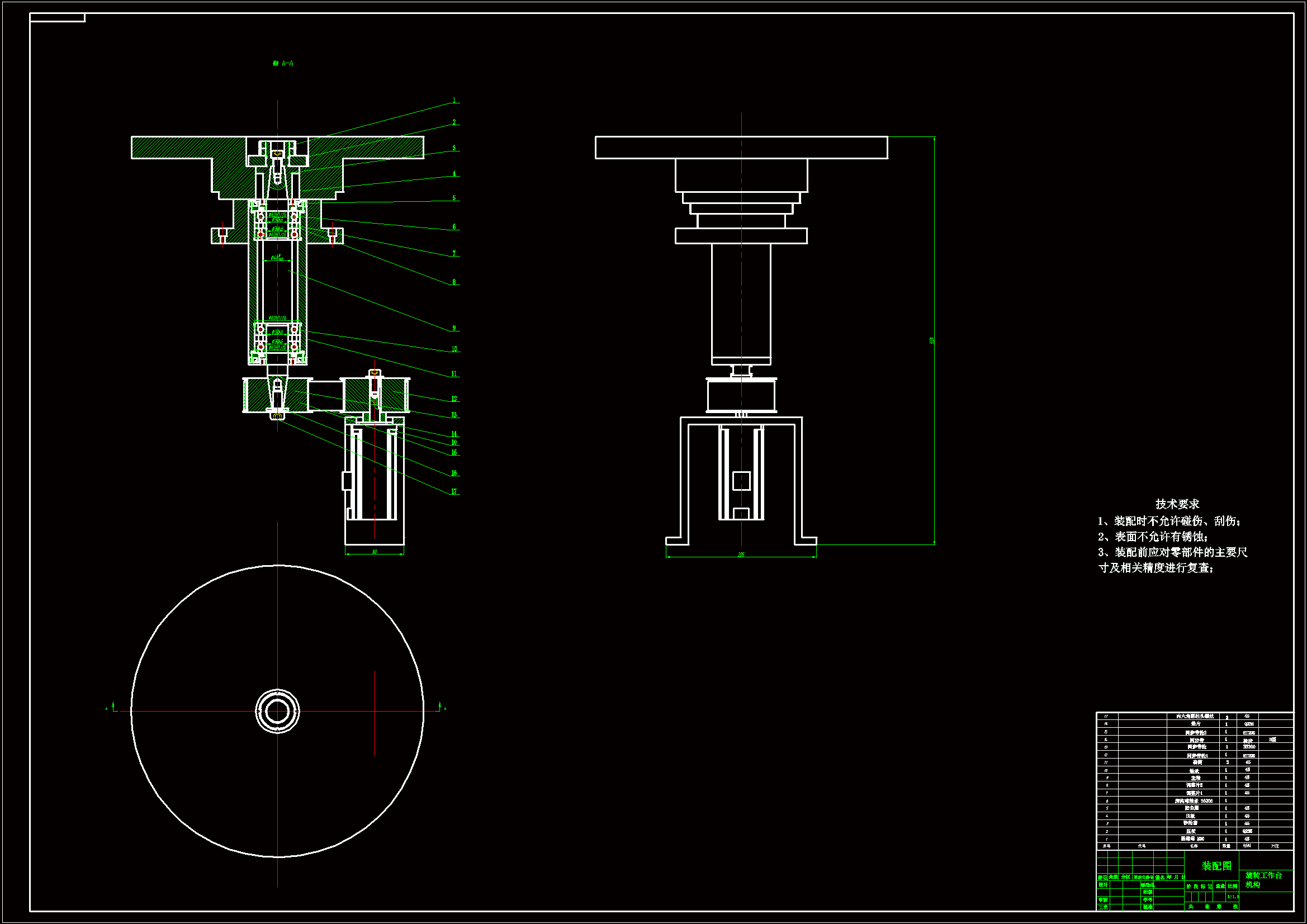The width and height of the screenshot is (1307, 924).
Task: Select the callout number 5 leader label
Action: tap(454, 198)
